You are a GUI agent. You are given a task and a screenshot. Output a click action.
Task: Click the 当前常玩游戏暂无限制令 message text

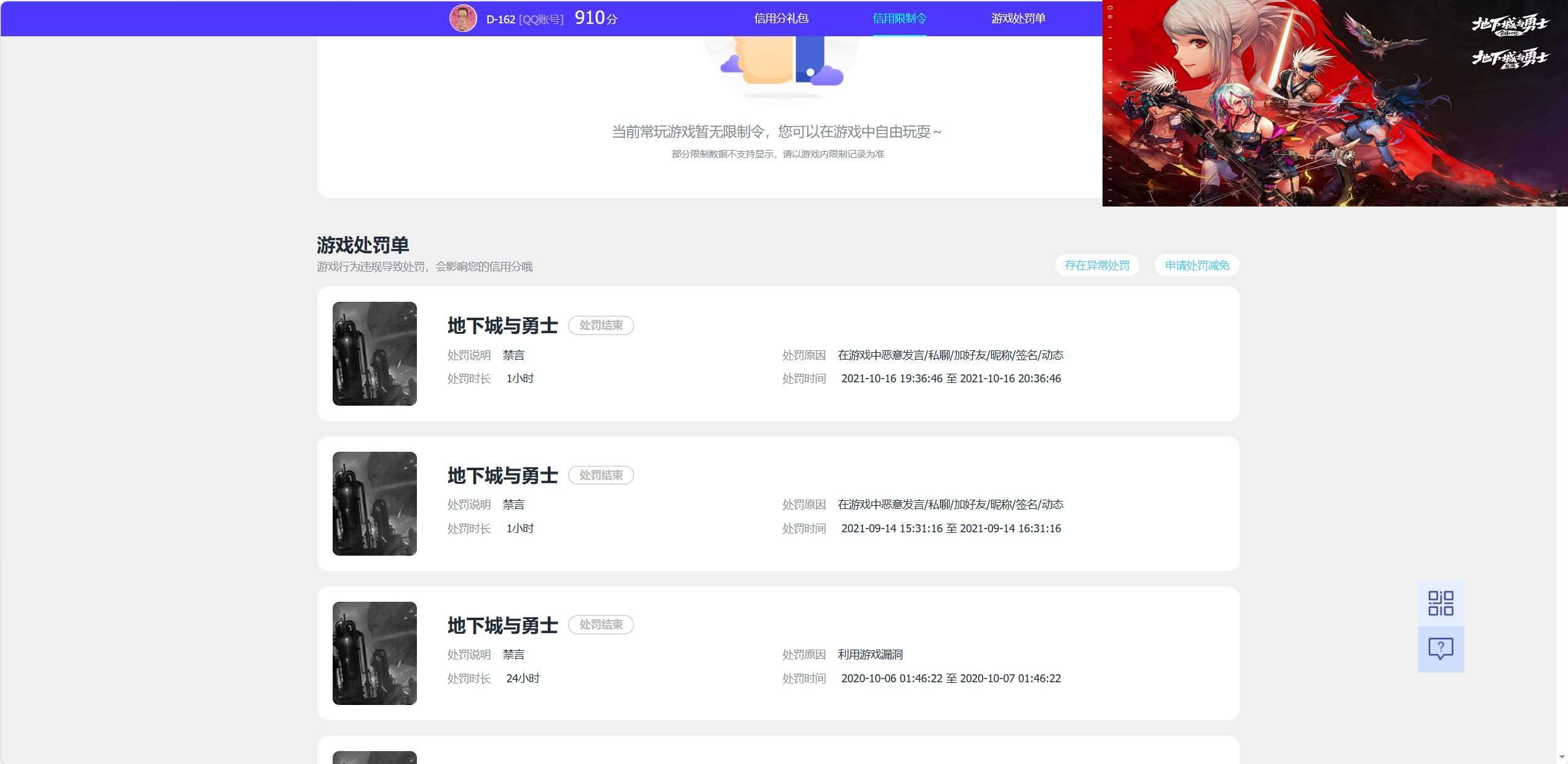(777, 132)
